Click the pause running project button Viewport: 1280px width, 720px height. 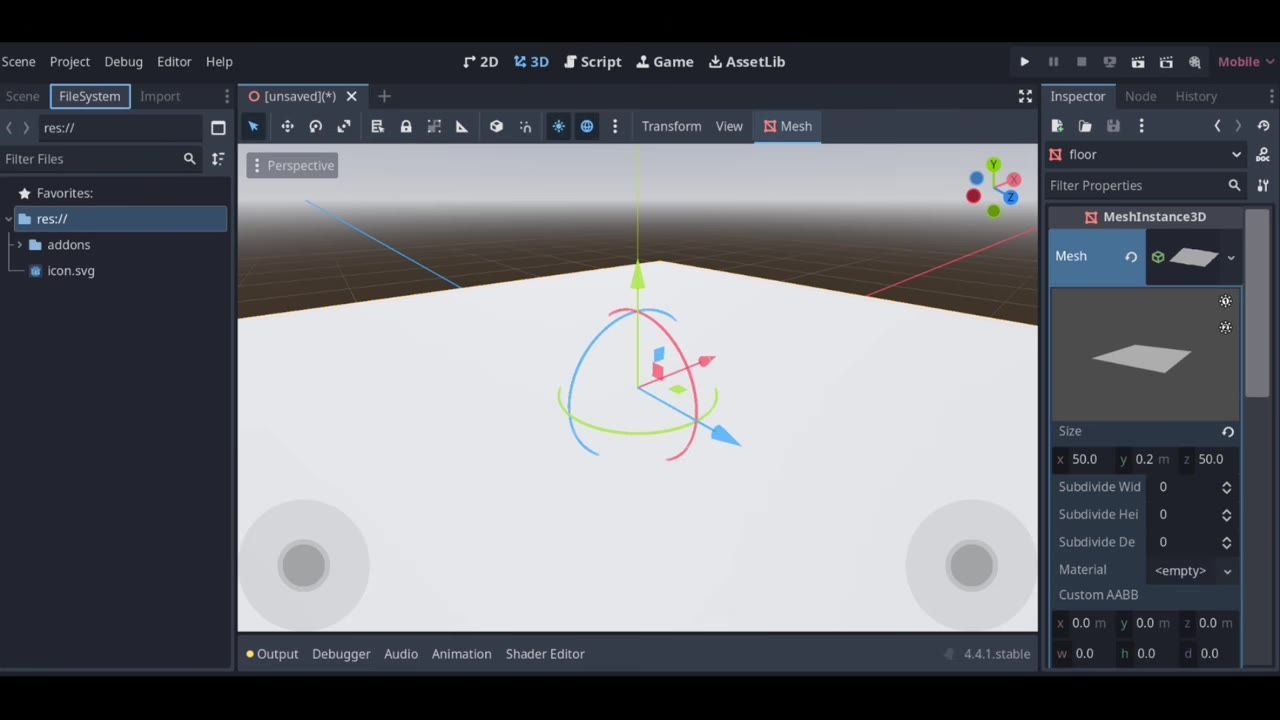tap(1053, 62)
